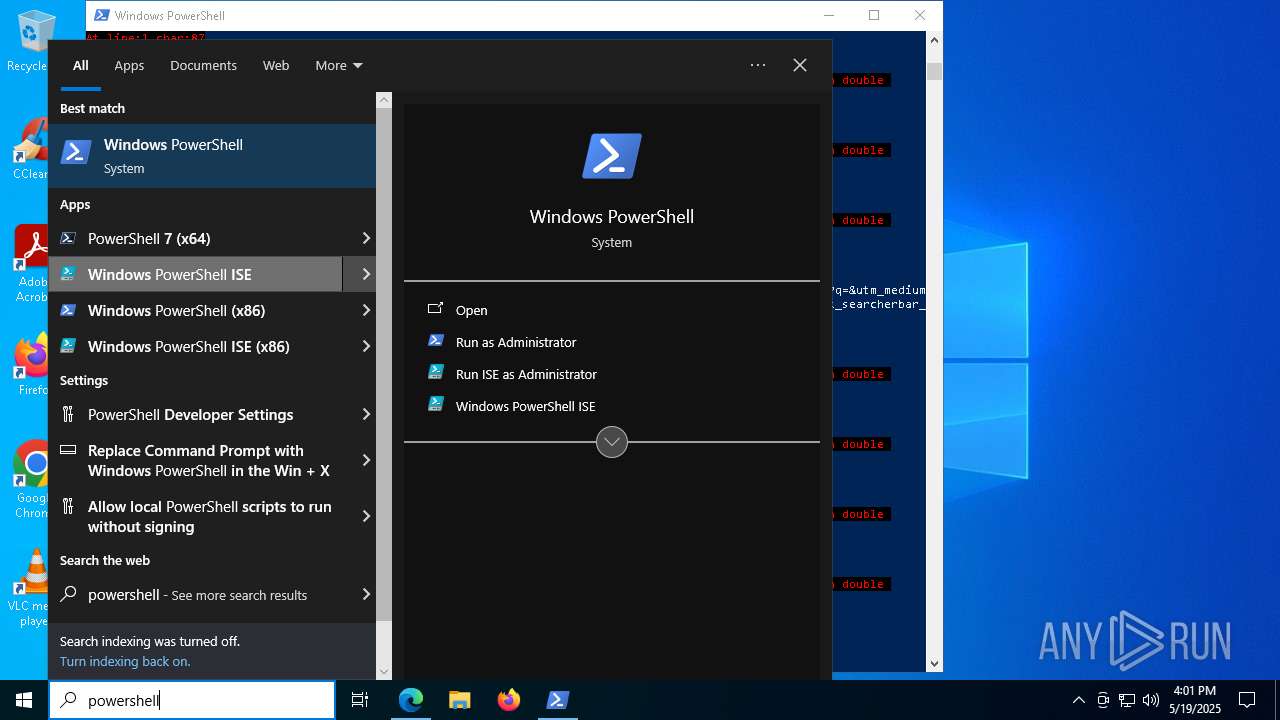Click the Windows PowerShell title text in preview

(612, 216)
